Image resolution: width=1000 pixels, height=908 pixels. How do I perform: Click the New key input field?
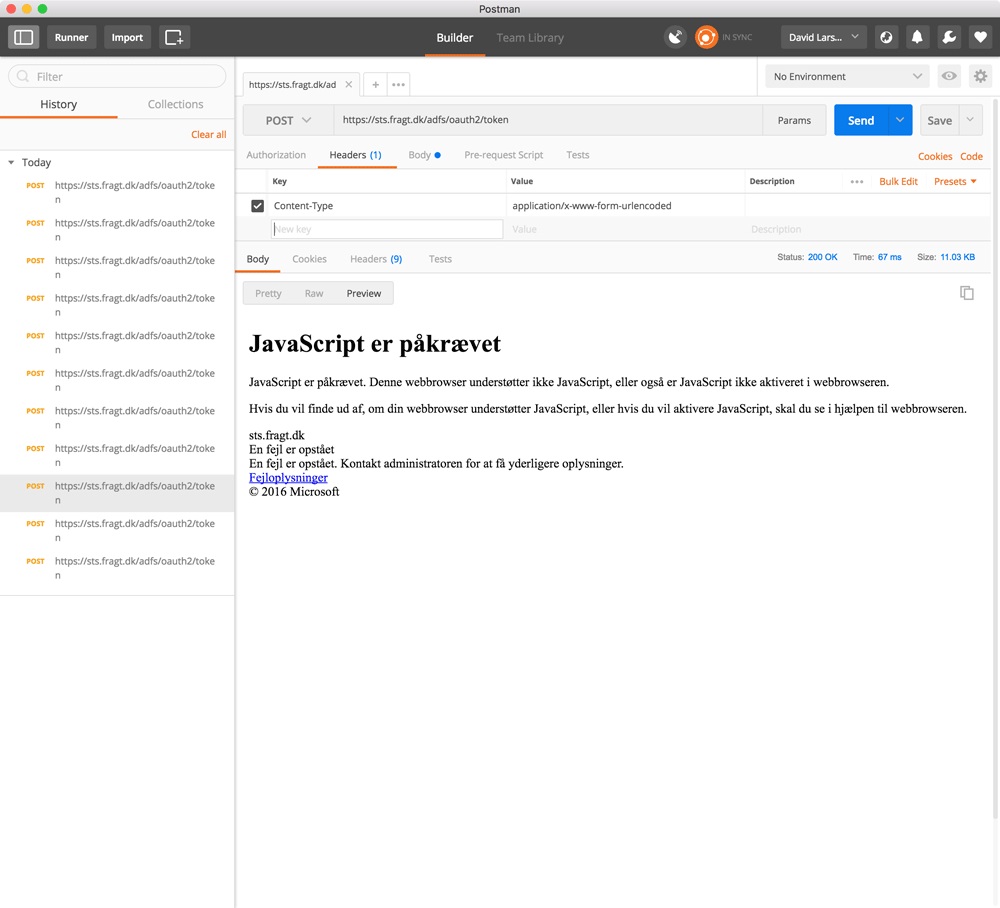[x=387, y=230]
